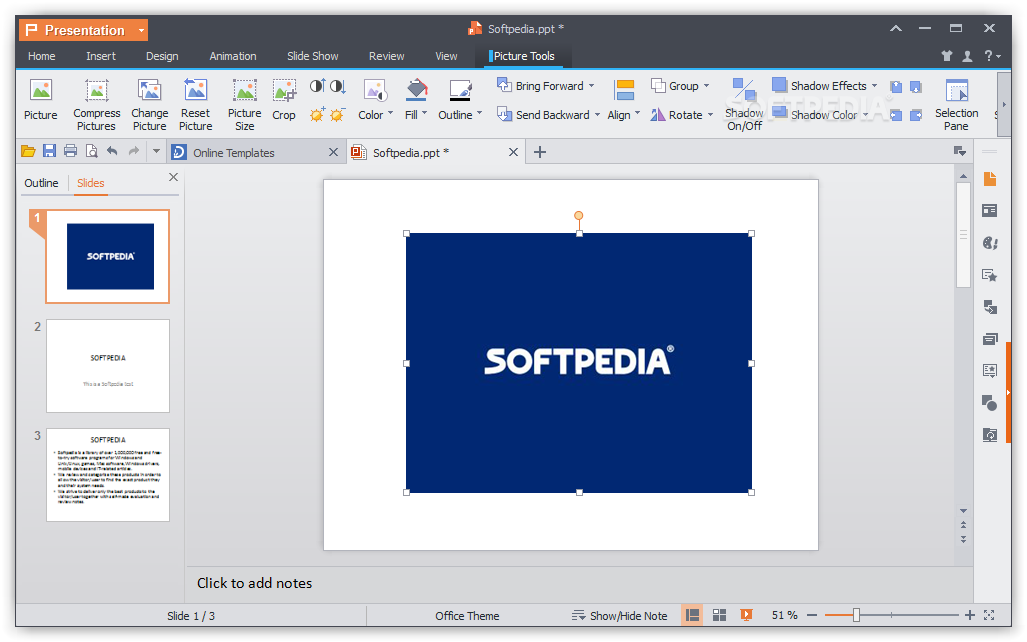Open the Home ribbon tab
This screenshot has height=642, width=1027.
41,56
